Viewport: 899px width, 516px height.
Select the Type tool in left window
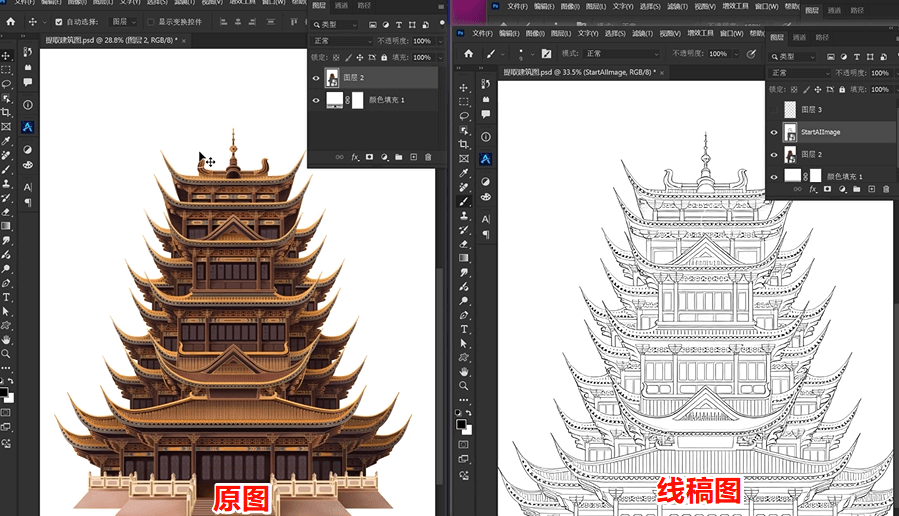coord(6,297)
